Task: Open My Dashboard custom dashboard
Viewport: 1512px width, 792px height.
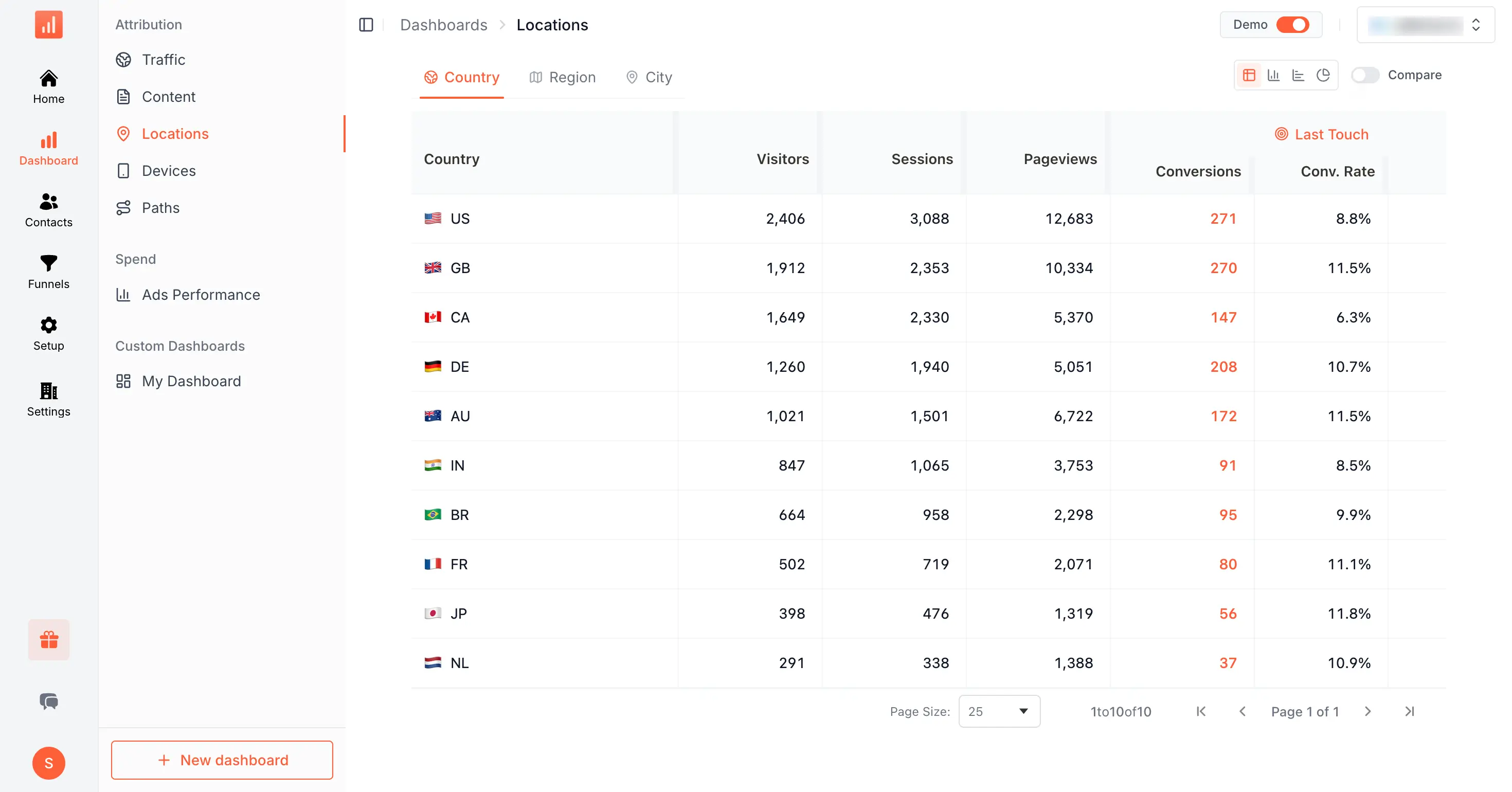Action: [222, 381]
